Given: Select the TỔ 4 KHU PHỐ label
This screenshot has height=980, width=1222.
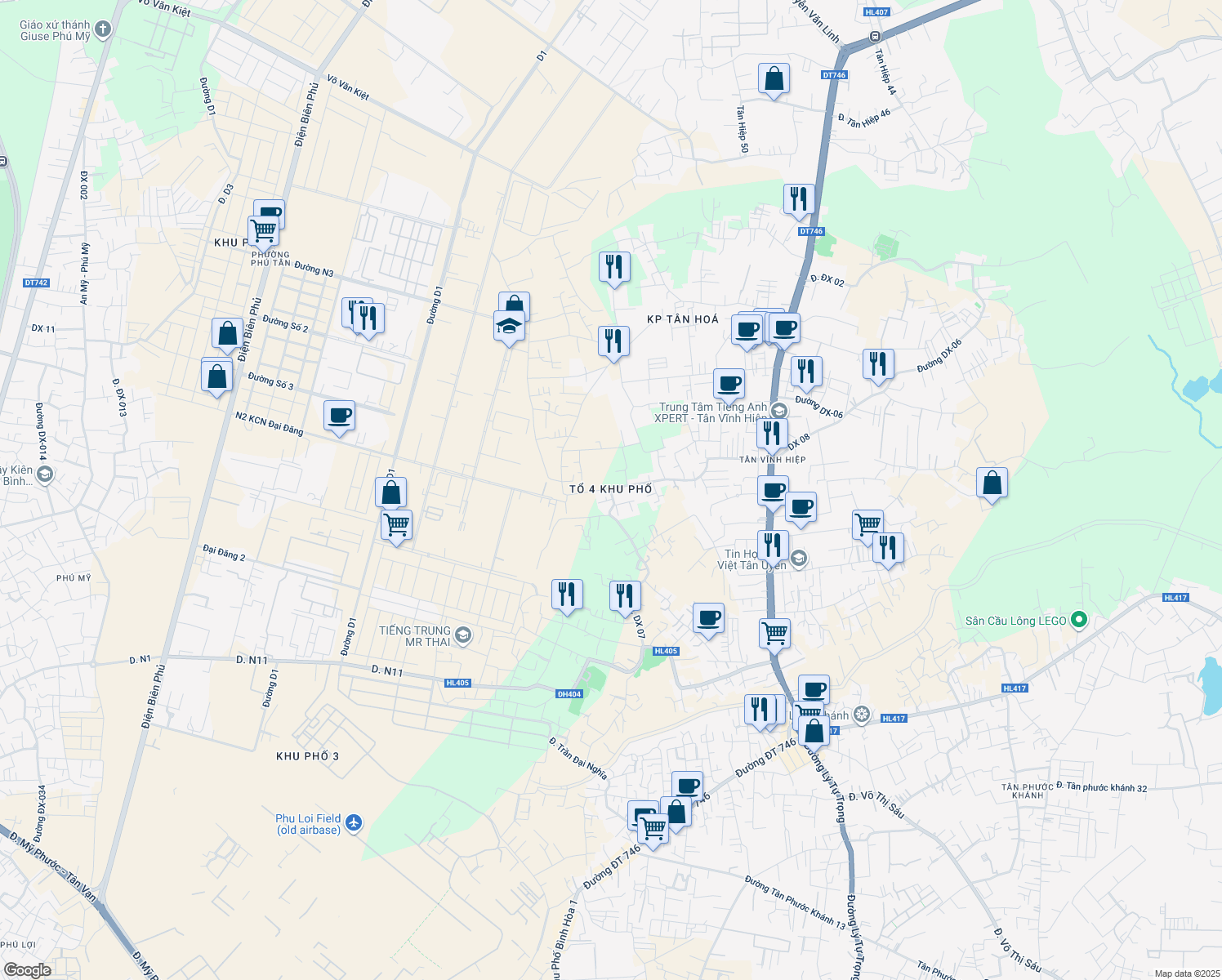Looking at the screenshot, I should (x=611, y=489).
